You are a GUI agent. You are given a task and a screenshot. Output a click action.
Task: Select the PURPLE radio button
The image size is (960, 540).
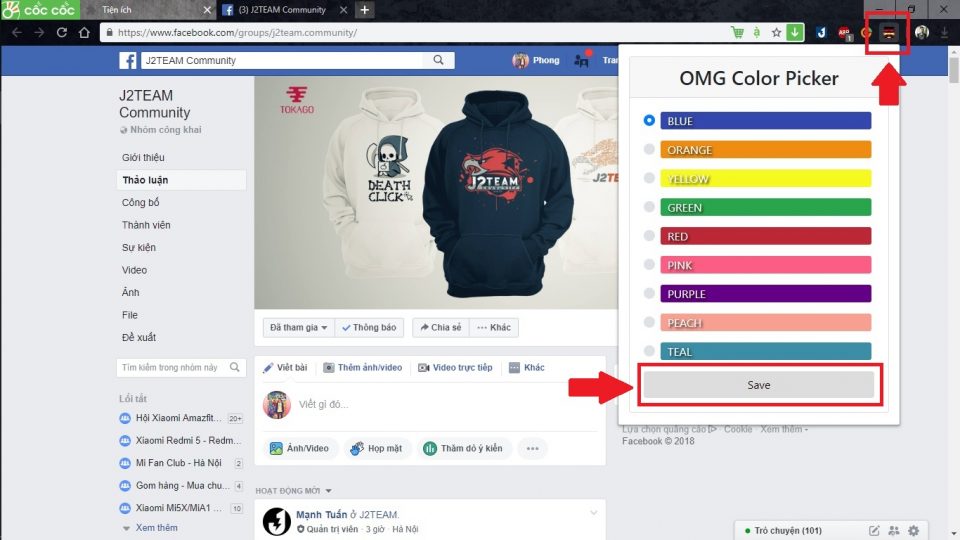pyautogui.click(x=649, y=293)
